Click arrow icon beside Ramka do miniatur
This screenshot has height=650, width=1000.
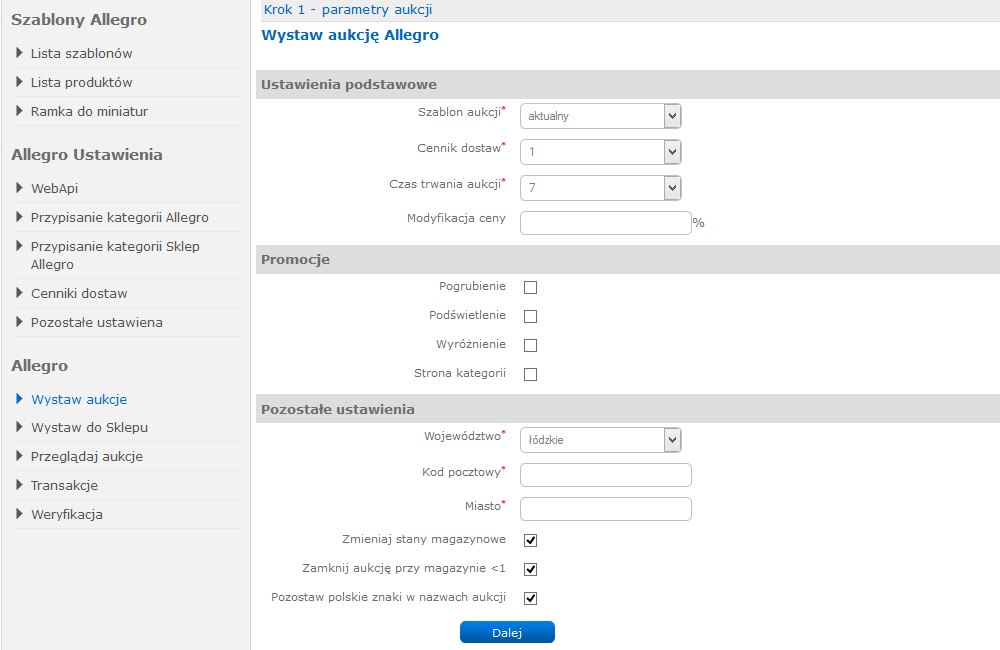tap(19, 111)
